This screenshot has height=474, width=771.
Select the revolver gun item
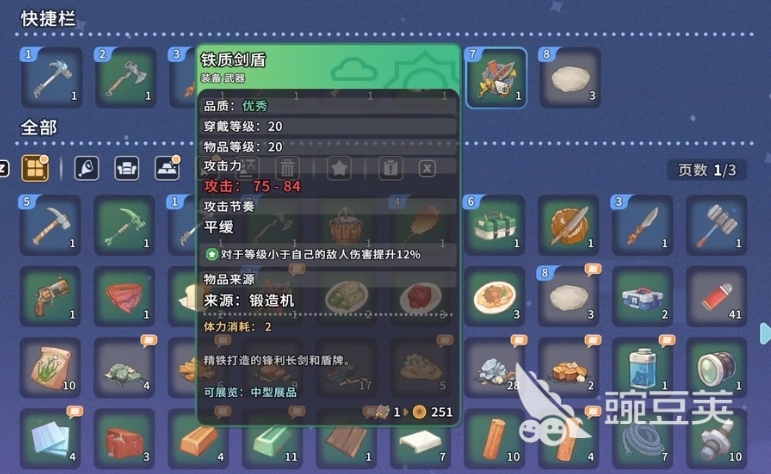pyautogui.click(x=51, y=296)
